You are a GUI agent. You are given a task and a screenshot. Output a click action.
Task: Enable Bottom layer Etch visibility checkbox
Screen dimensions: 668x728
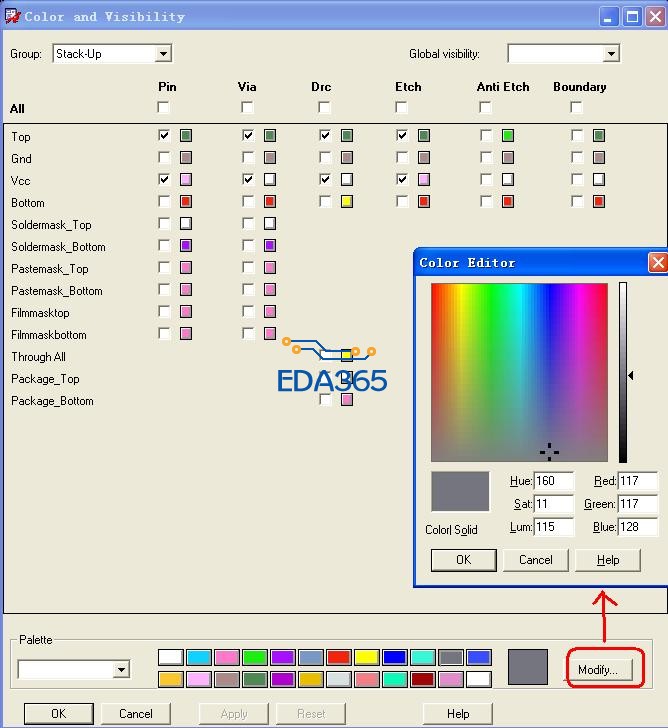402,202
